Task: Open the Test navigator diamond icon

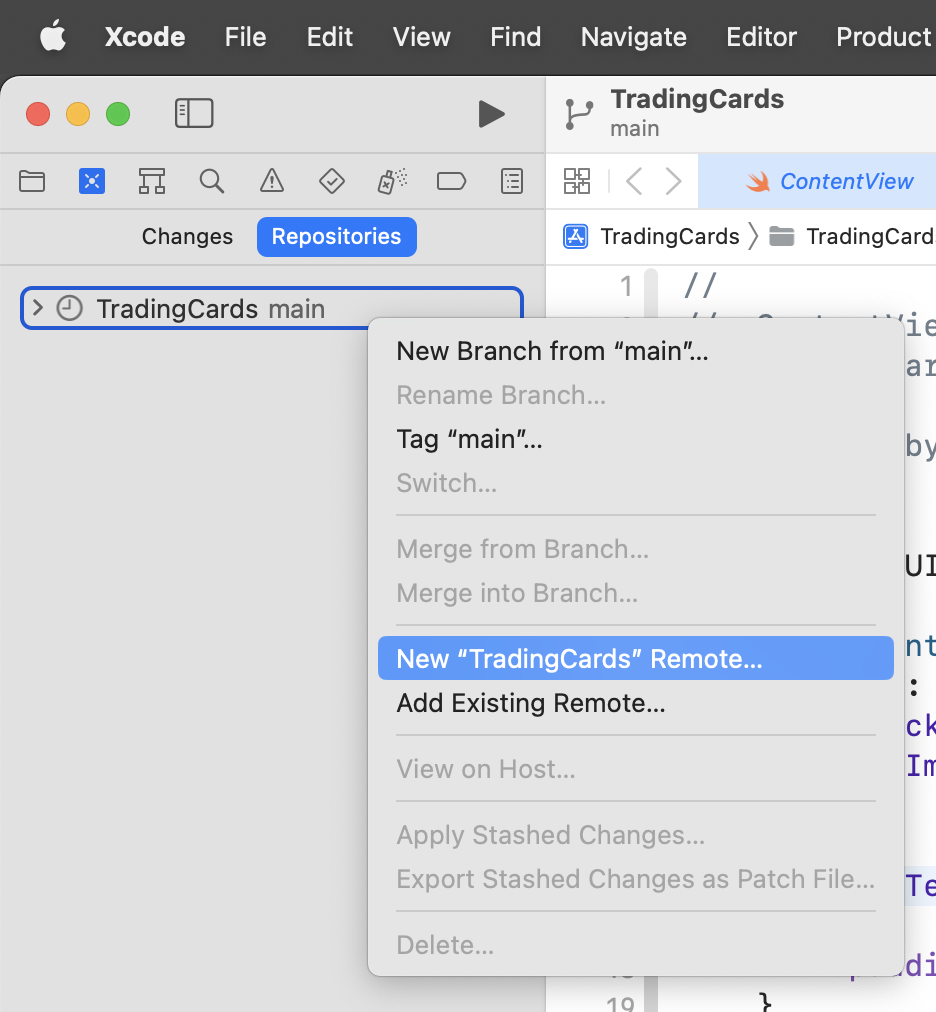Action: click(331, 181)
